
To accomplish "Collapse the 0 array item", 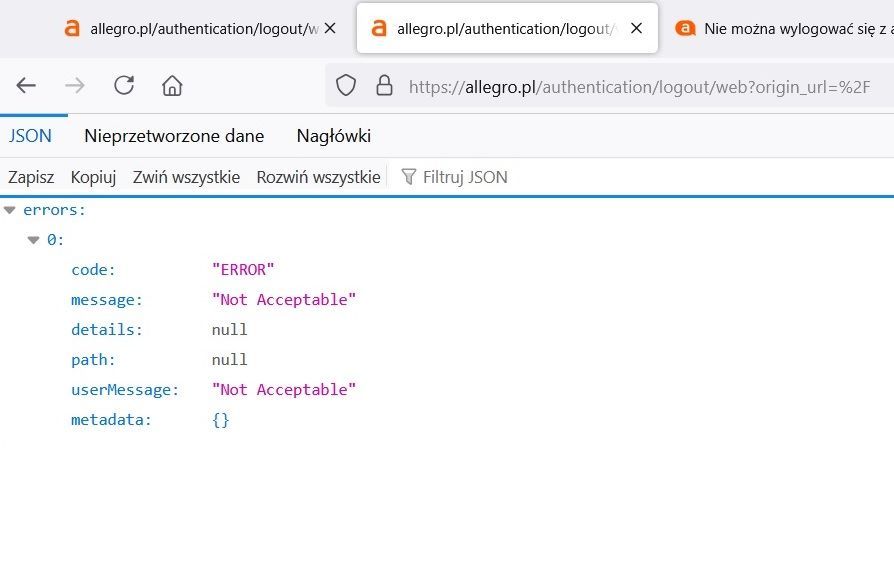I will point(33,240).
